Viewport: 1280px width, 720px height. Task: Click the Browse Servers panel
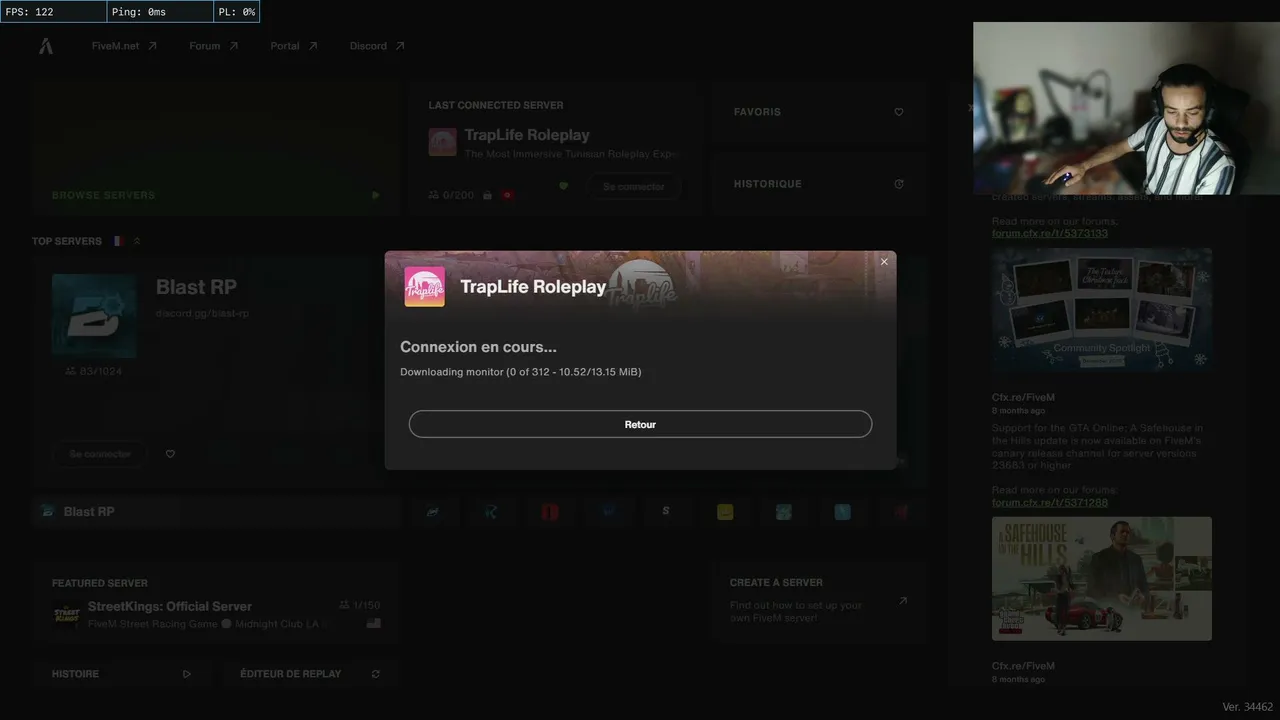click(215, 148)
